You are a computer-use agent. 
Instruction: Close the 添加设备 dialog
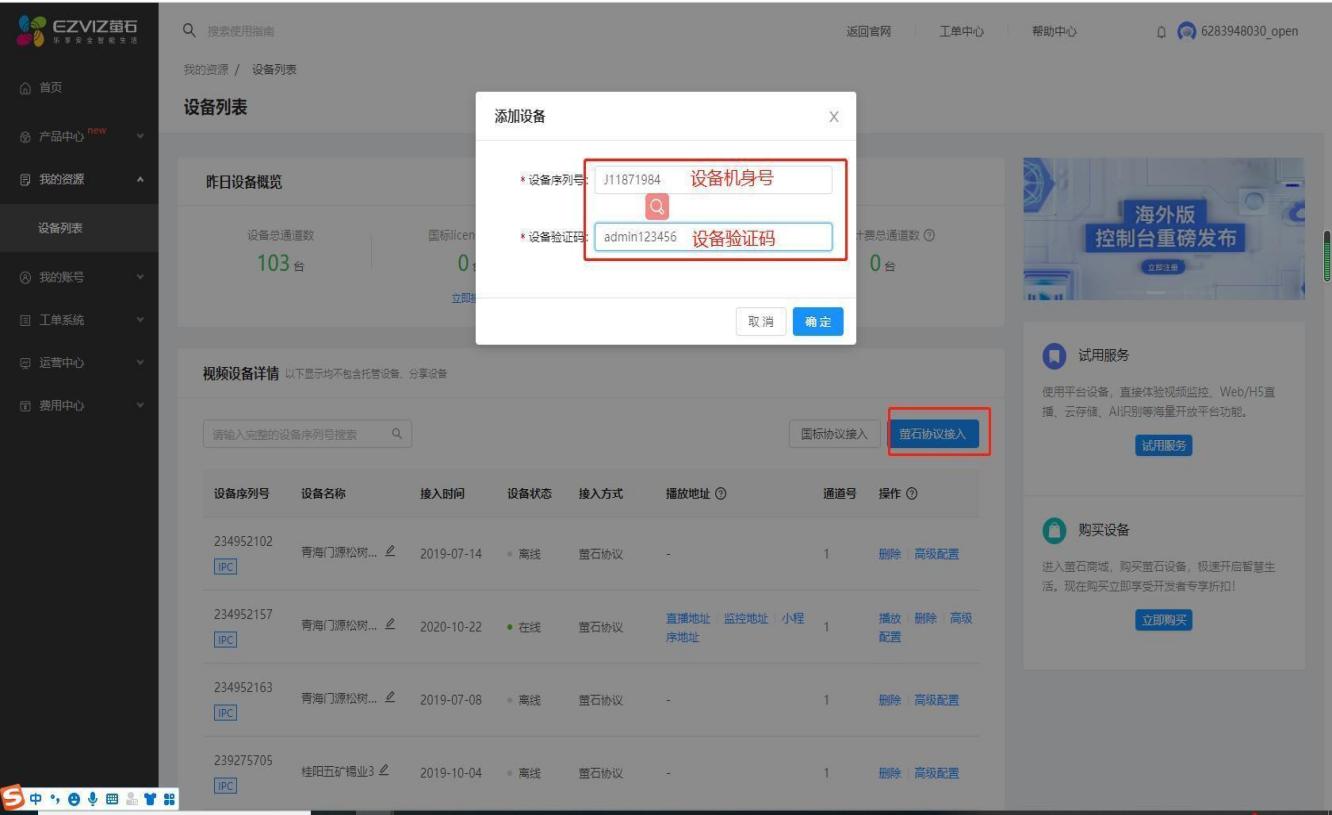click(x=834, y=117)
